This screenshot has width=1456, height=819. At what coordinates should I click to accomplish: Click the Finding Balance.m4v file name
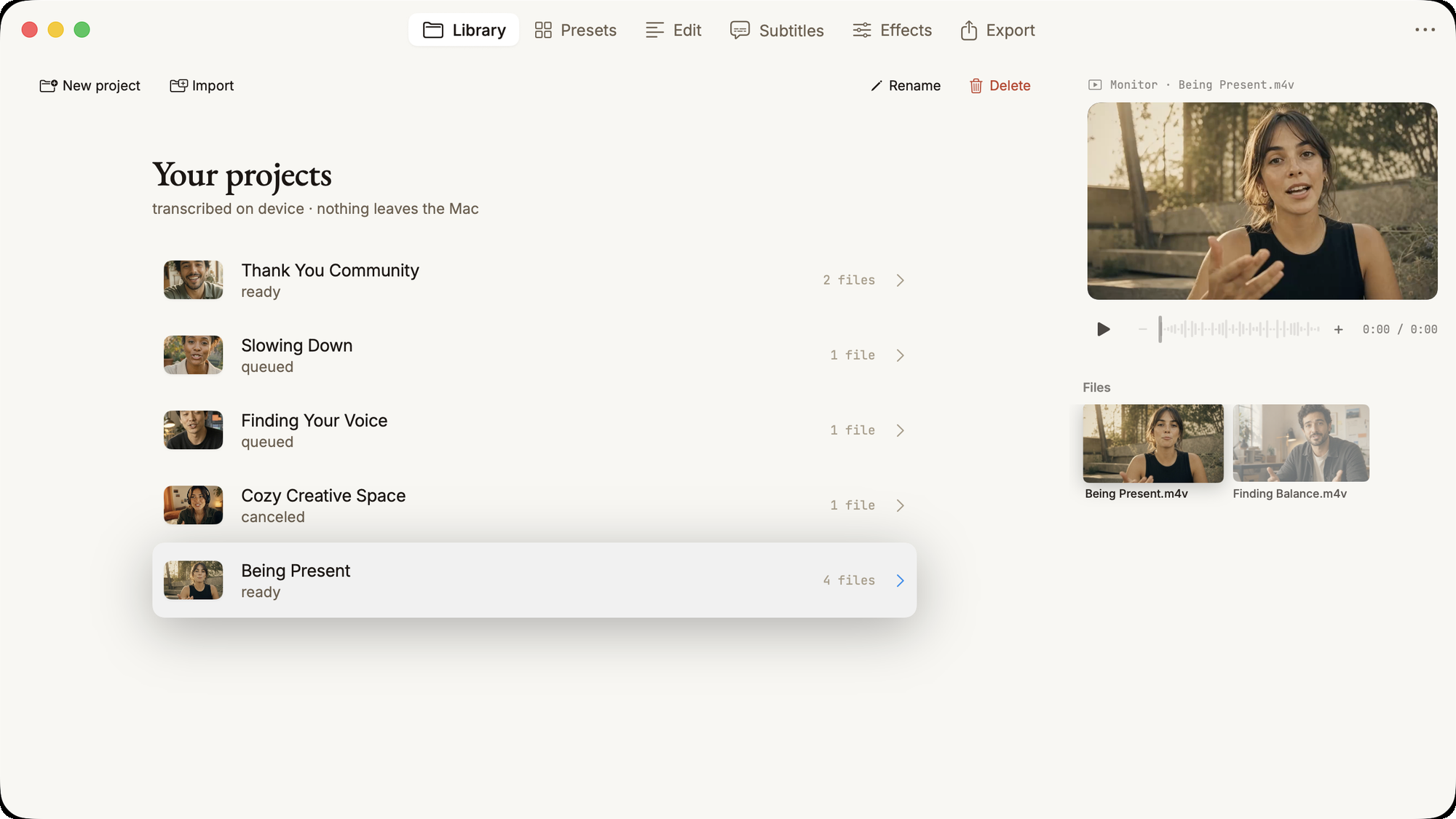point(1290,494)
